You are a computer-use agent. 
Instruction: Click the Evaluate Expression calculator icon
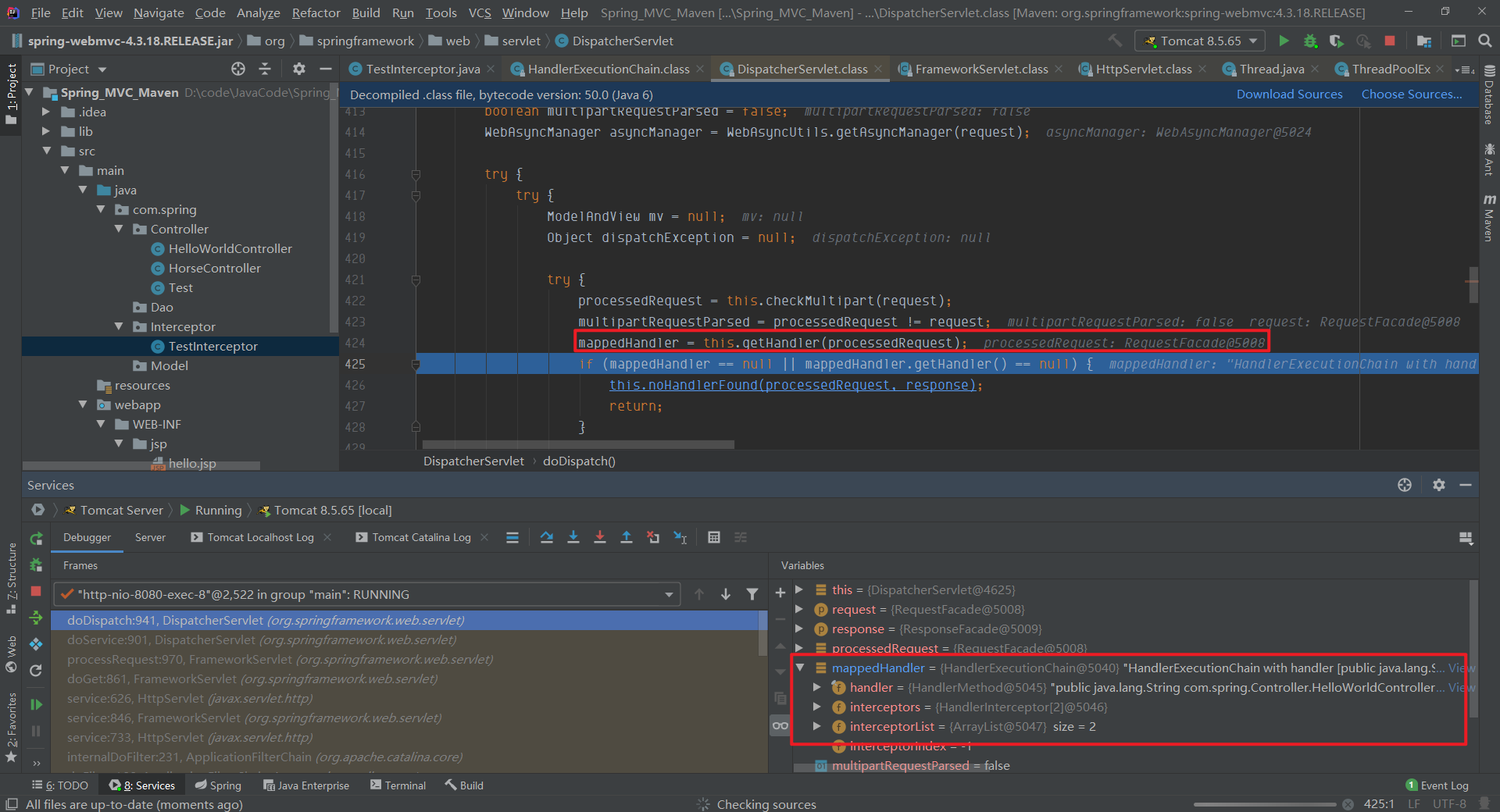(x=713, y=537)
